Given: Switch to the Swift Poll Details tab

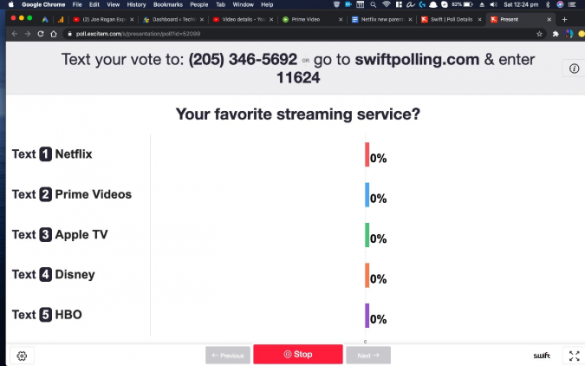Looking at the screenshot, I should (x=451, y=19).
